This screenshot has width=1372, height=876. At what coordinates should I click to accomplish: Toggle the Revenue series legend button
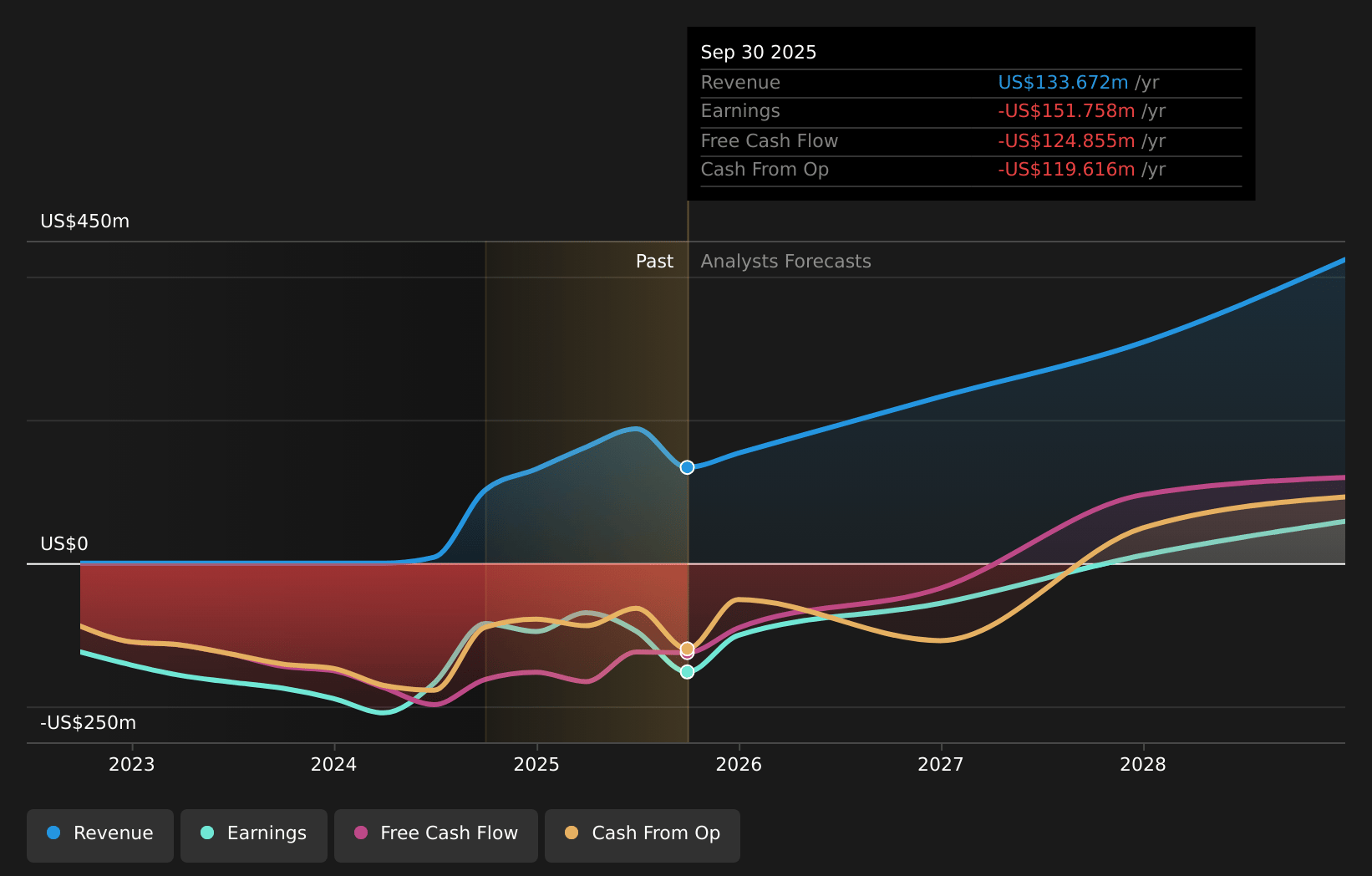coord(100,834)
